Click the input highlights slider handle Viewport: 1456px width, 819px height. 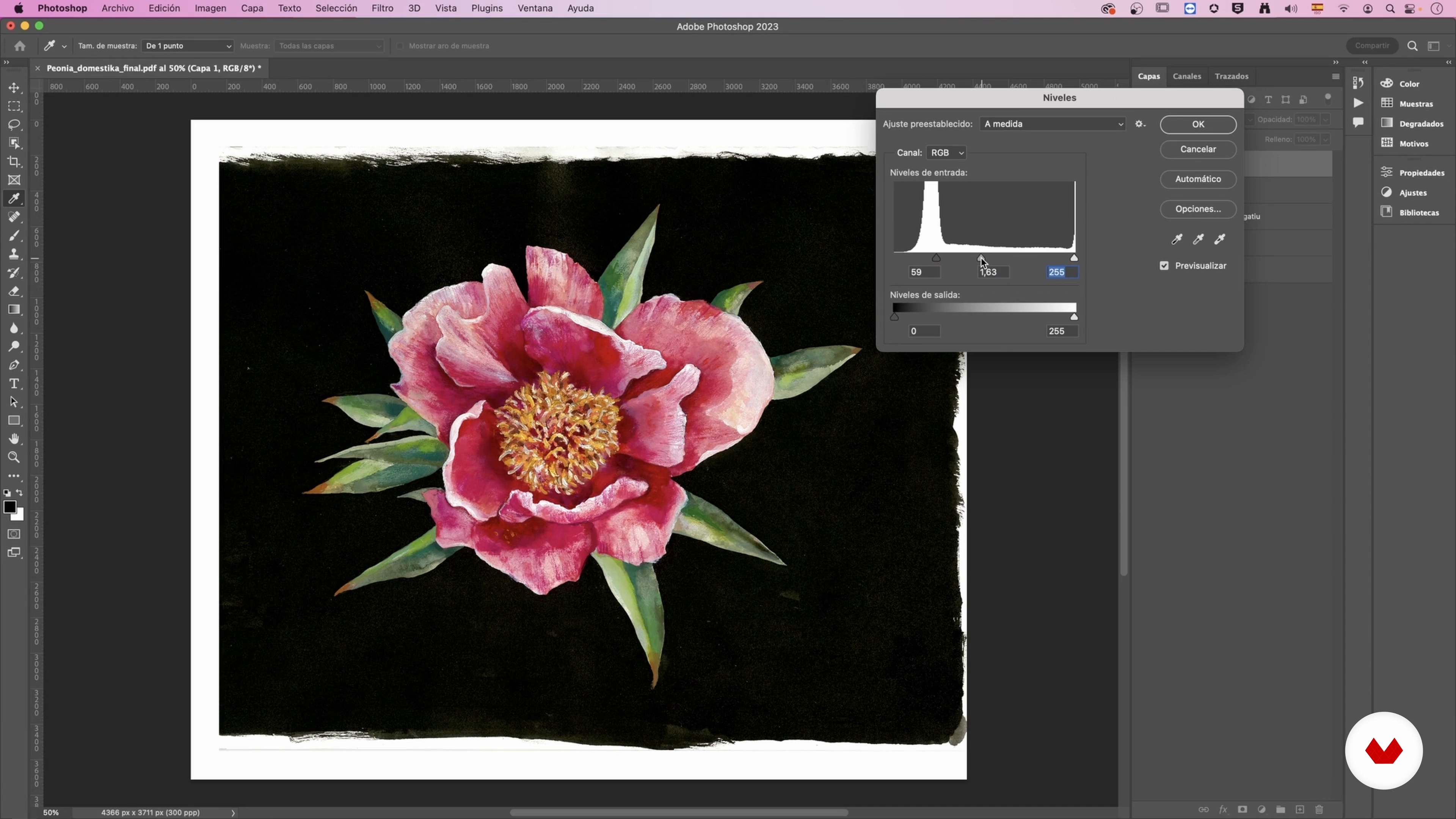(x=1075, y=258)
